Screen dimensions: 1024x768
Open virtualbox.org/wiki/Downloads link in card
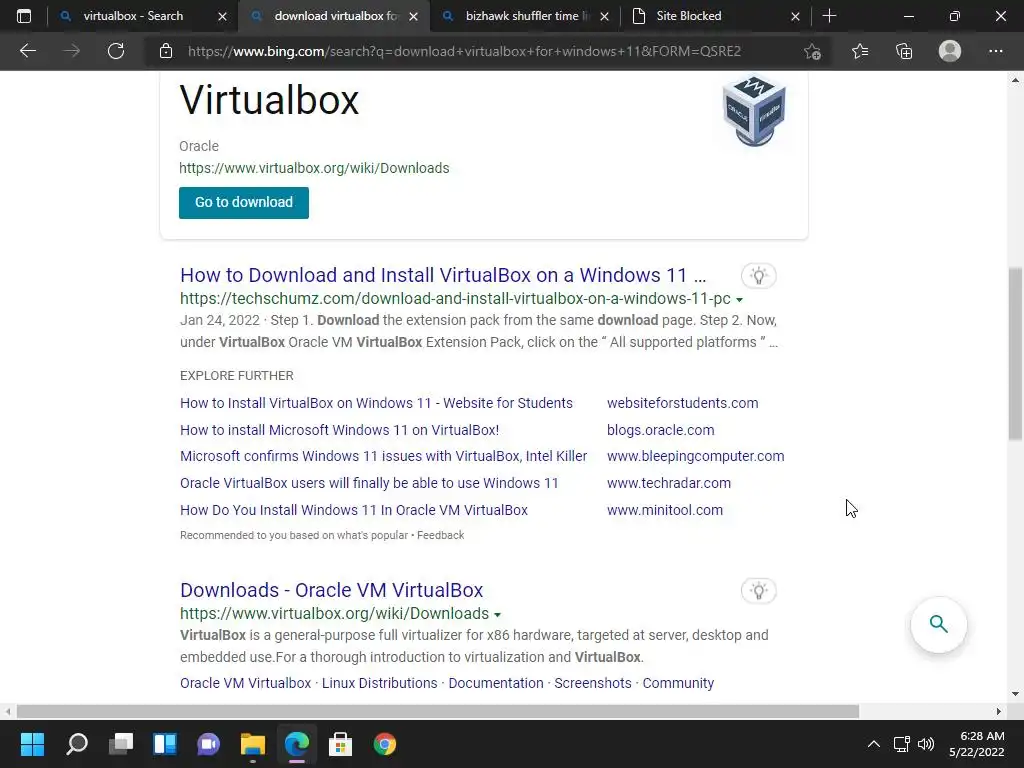pyautogui.click(x=314, y=168)
